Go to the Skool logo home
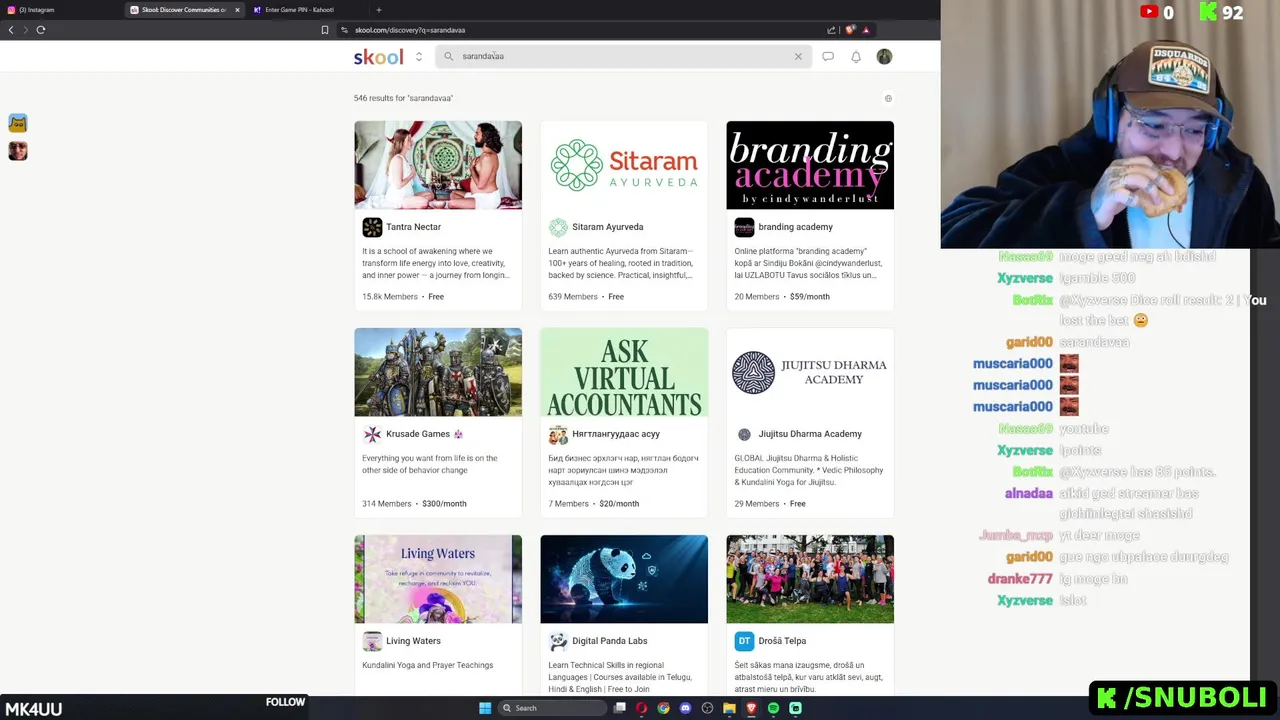Image resolution: width=1280 pixels, height=720 pixels. [378, 57]
